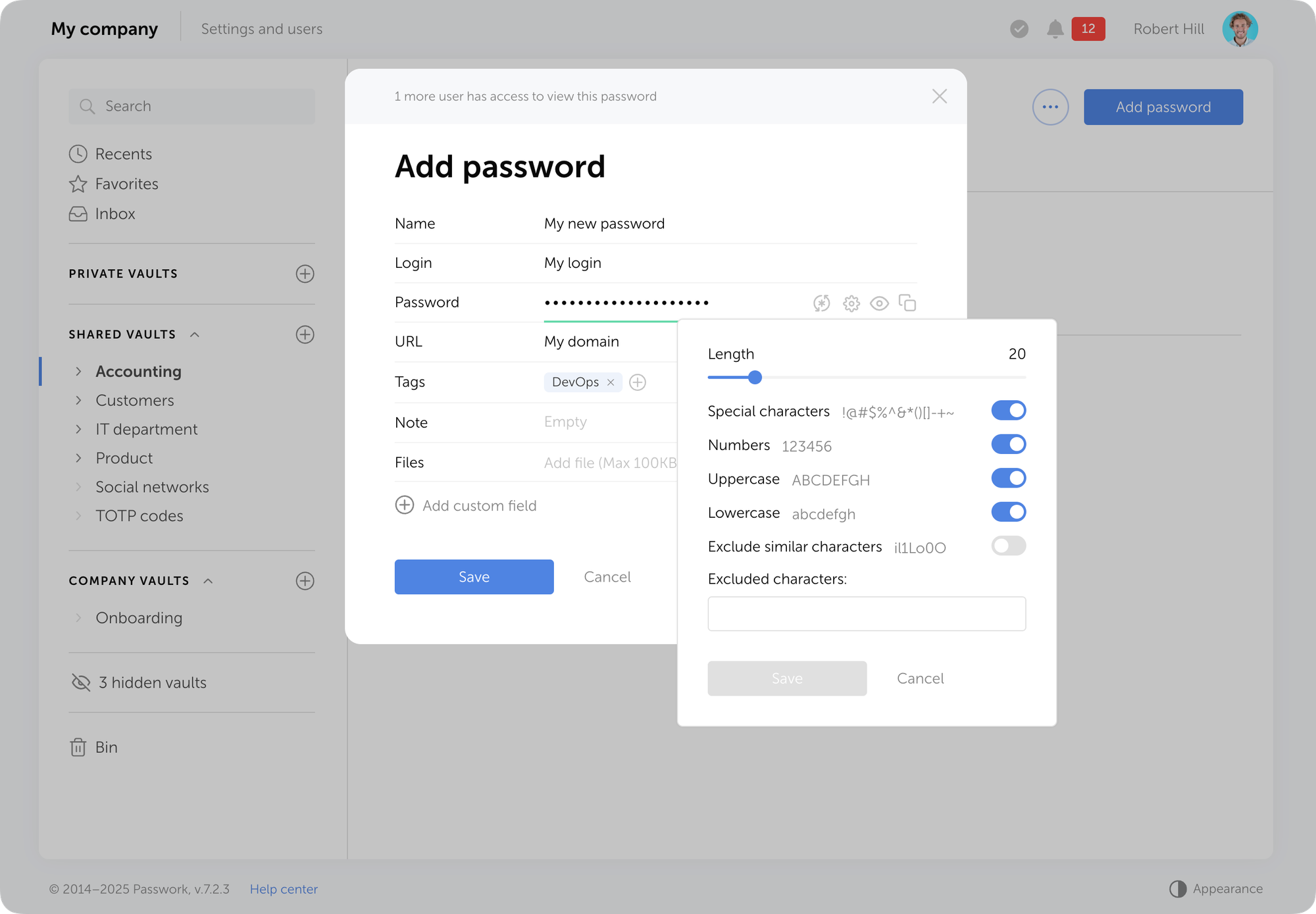This screenshot has width=1316, height=914.
Task: Reveal the hidden password with eye icon
Action: 880,303
